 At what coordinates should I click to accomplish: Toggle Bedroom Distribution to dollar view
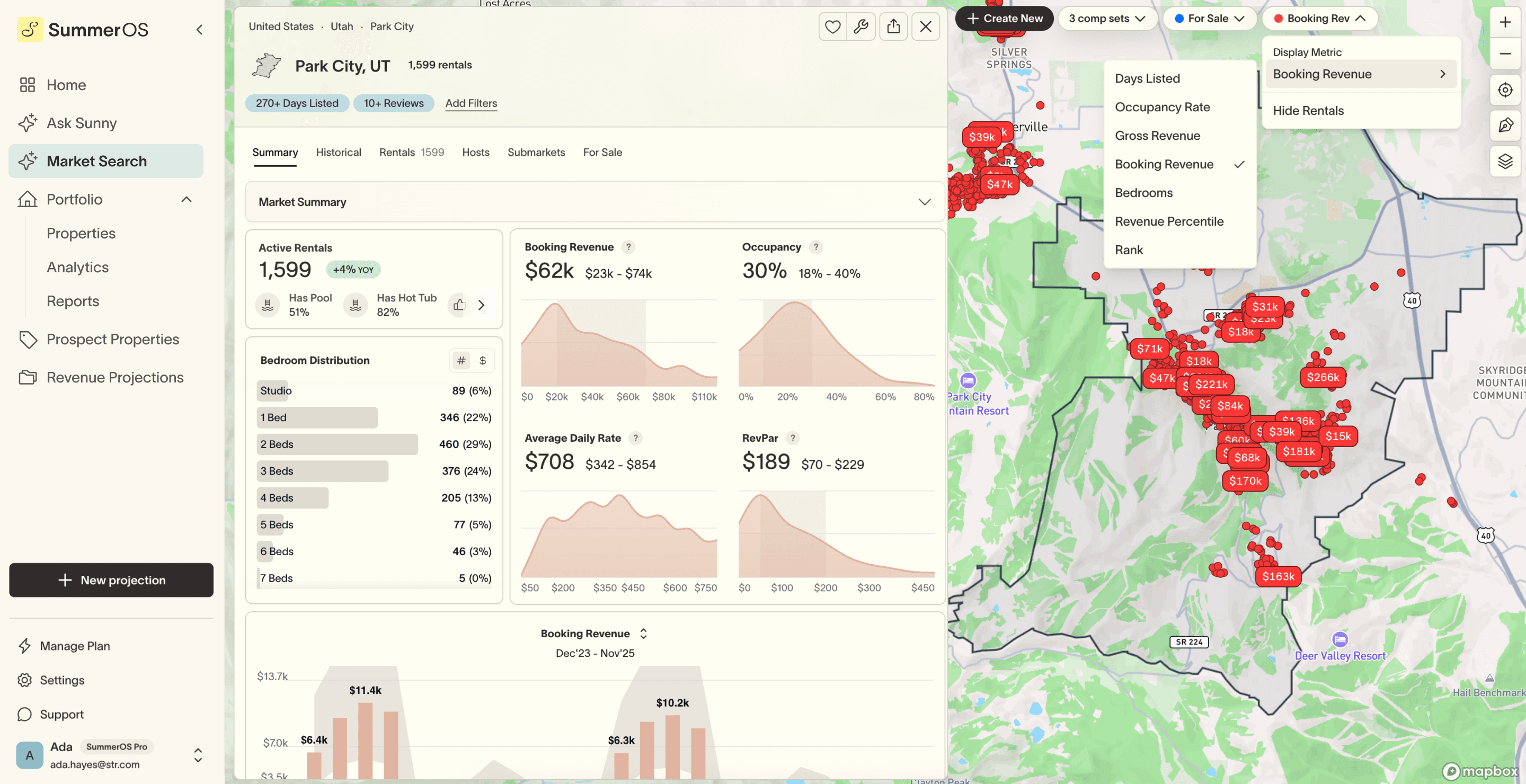[x=482, y=360]
